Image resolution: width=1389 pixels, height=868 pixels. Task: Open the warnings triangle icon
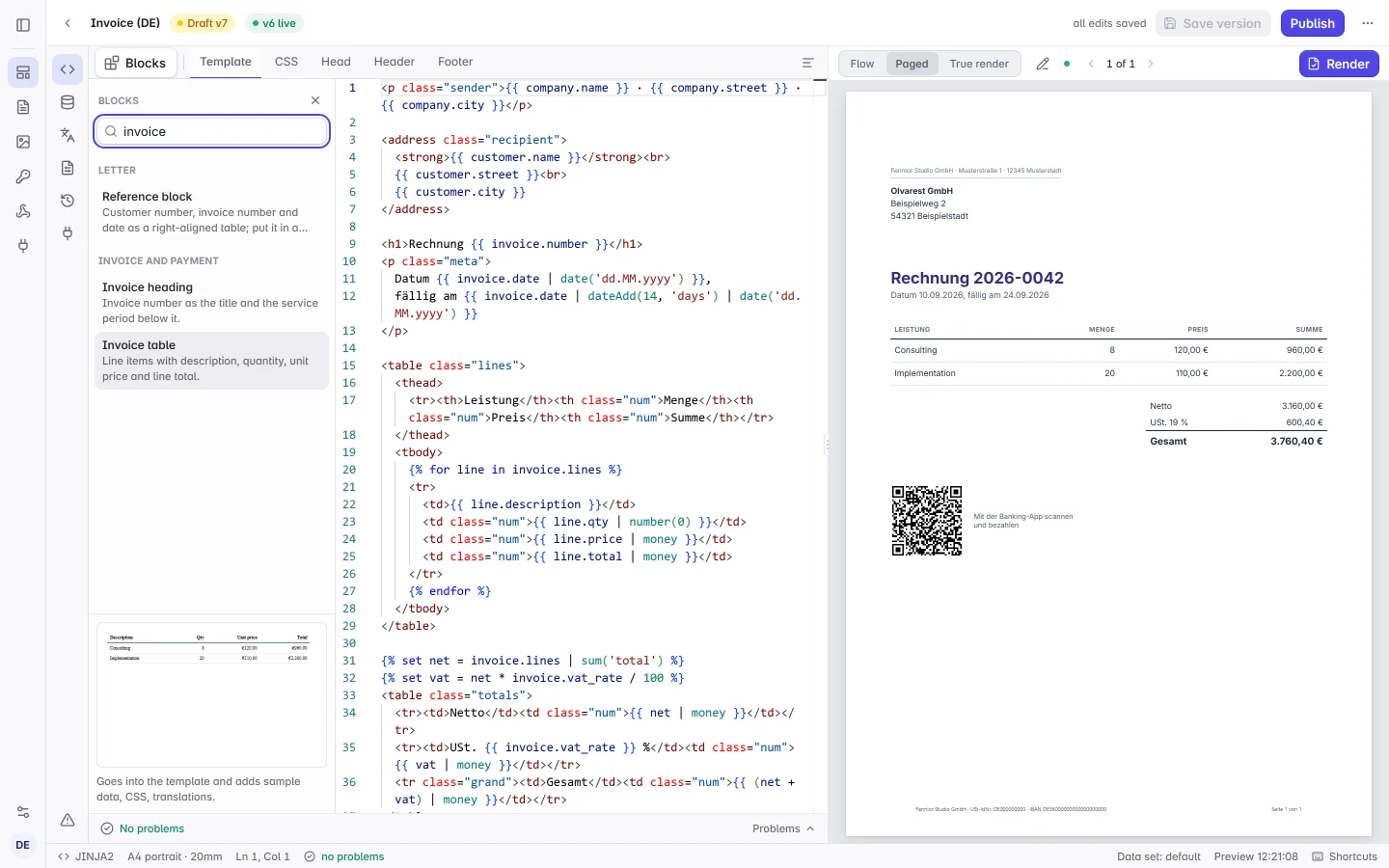click(x=68, y=820)
